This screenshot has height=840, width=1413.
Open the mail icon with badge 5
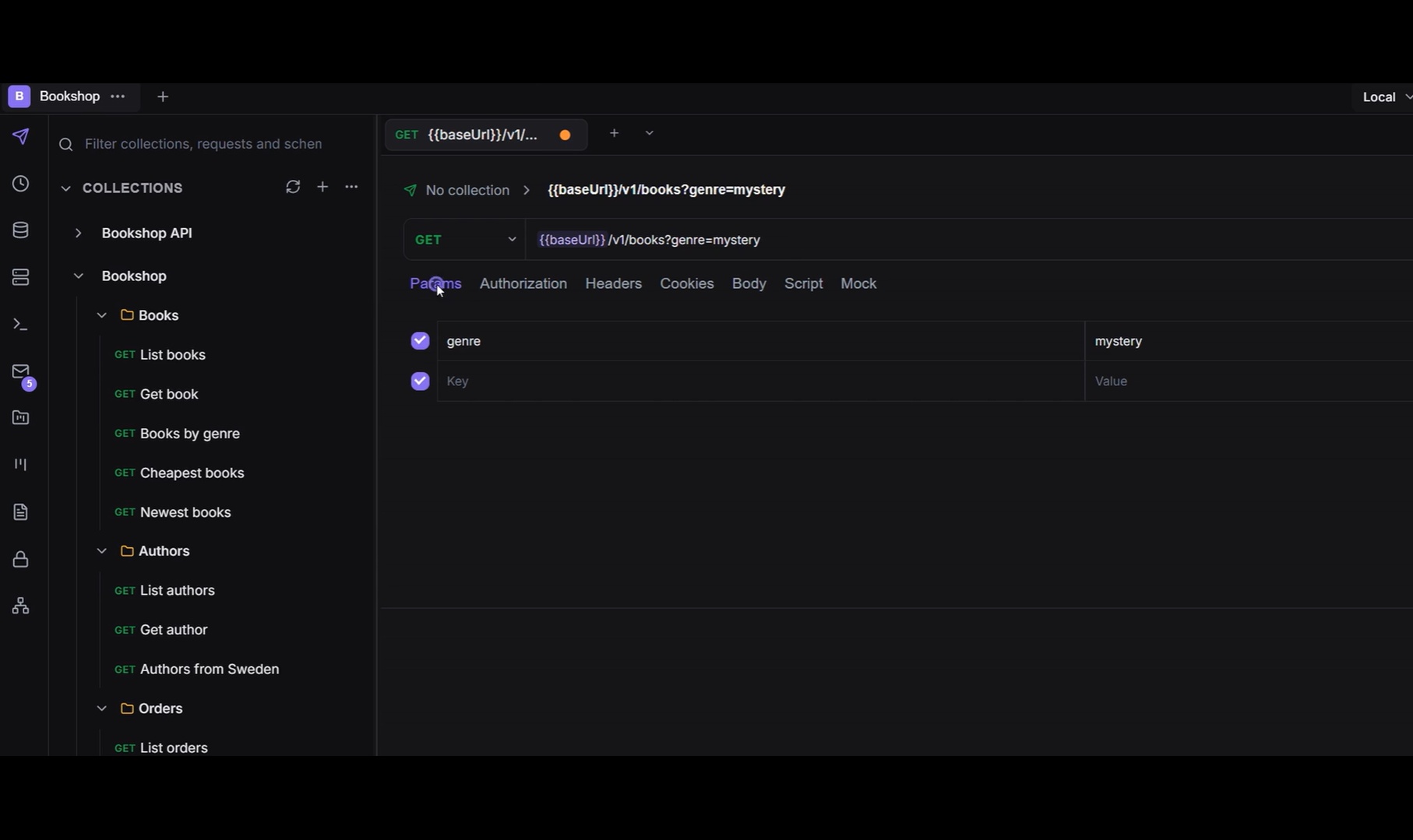[22, 374]
